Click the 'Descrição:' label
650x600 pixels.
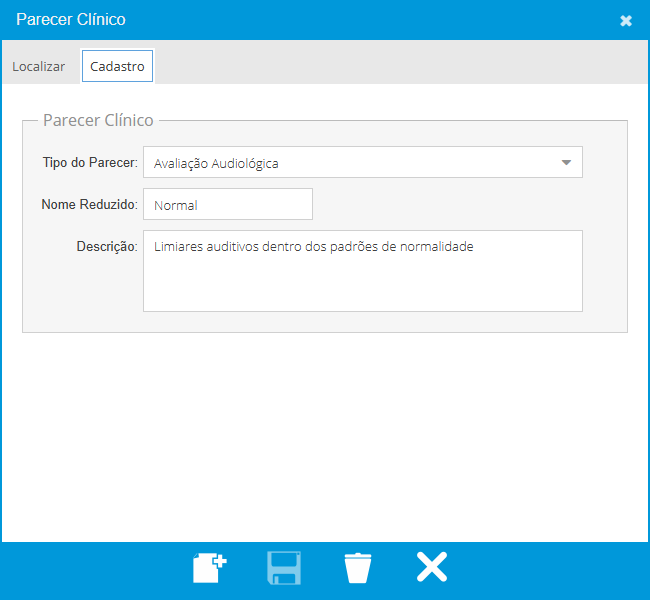pos(106,246)
